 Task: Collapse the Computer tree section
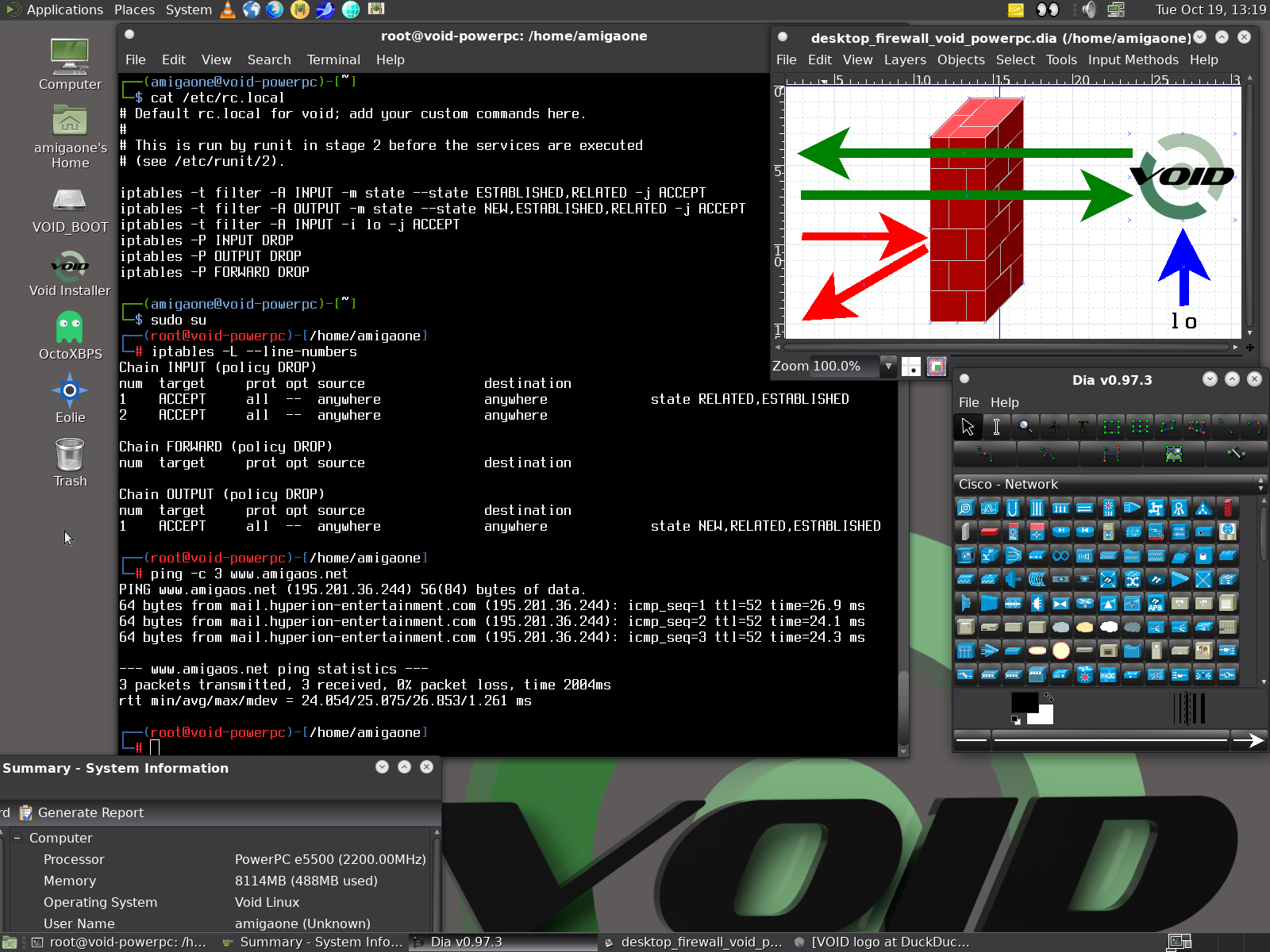coord(17,838)
